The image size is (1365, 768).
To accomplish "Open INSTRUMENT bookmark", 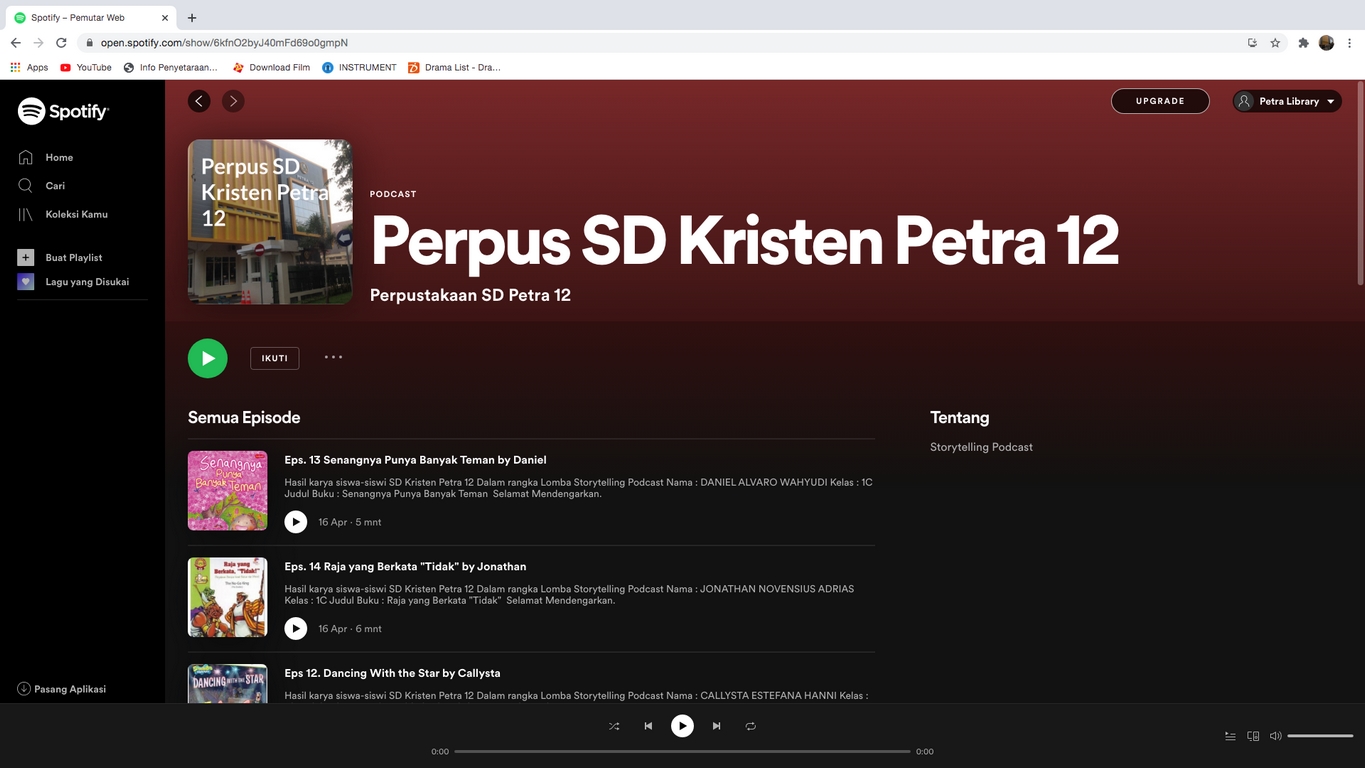I will tap(359, 67).
